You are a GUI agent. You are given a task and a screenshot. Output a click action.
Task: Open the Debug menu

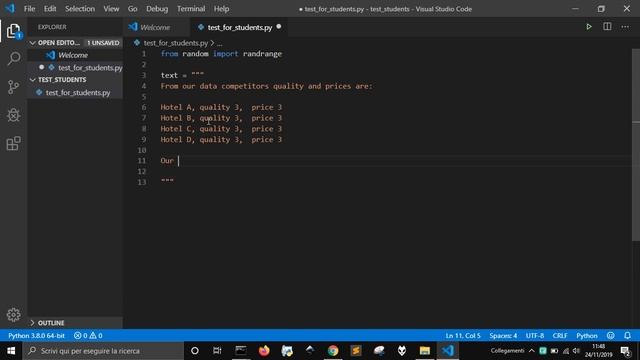point(157,9)
